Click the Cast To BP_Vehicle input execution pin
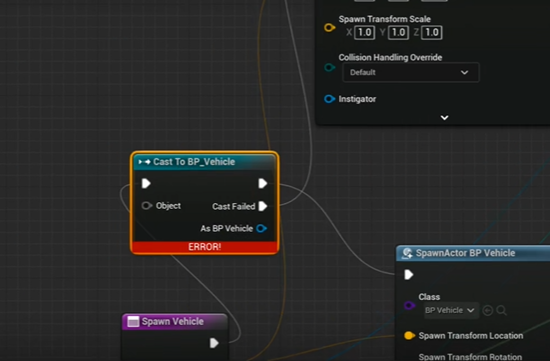The image size is (550, 361). (x=146, y=183)
